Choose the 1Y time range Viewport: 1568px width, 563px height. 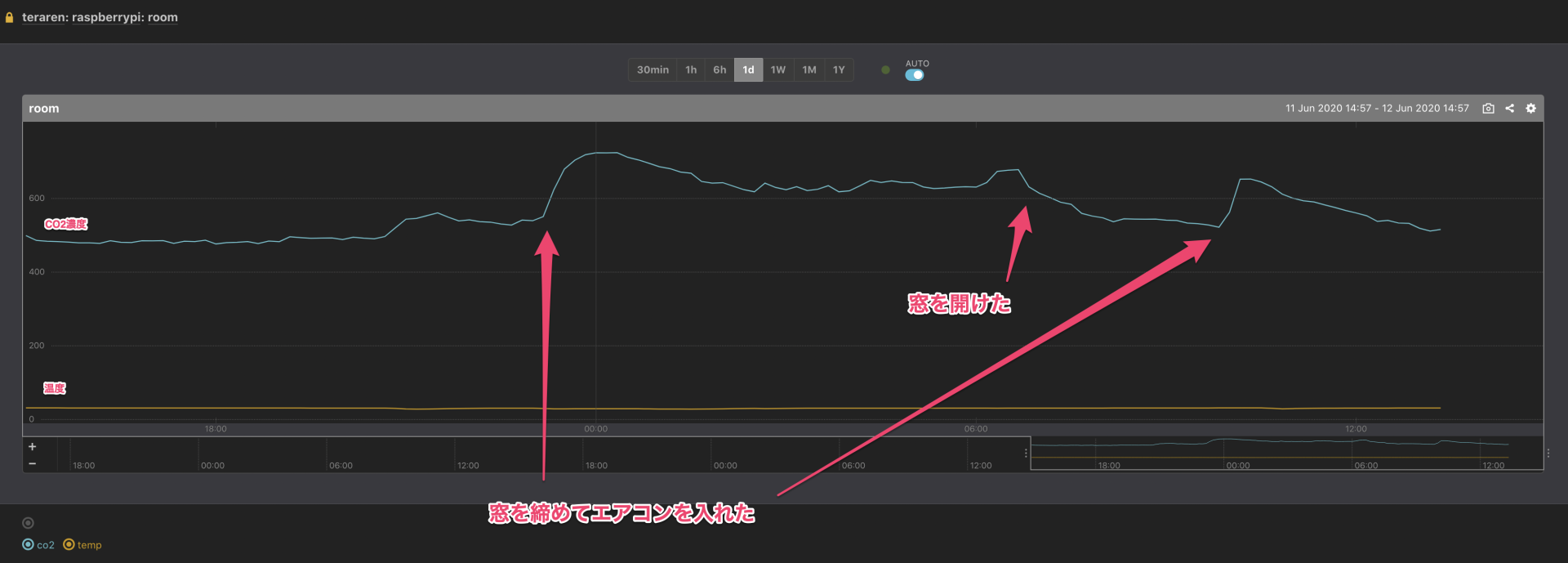(839, 70)
